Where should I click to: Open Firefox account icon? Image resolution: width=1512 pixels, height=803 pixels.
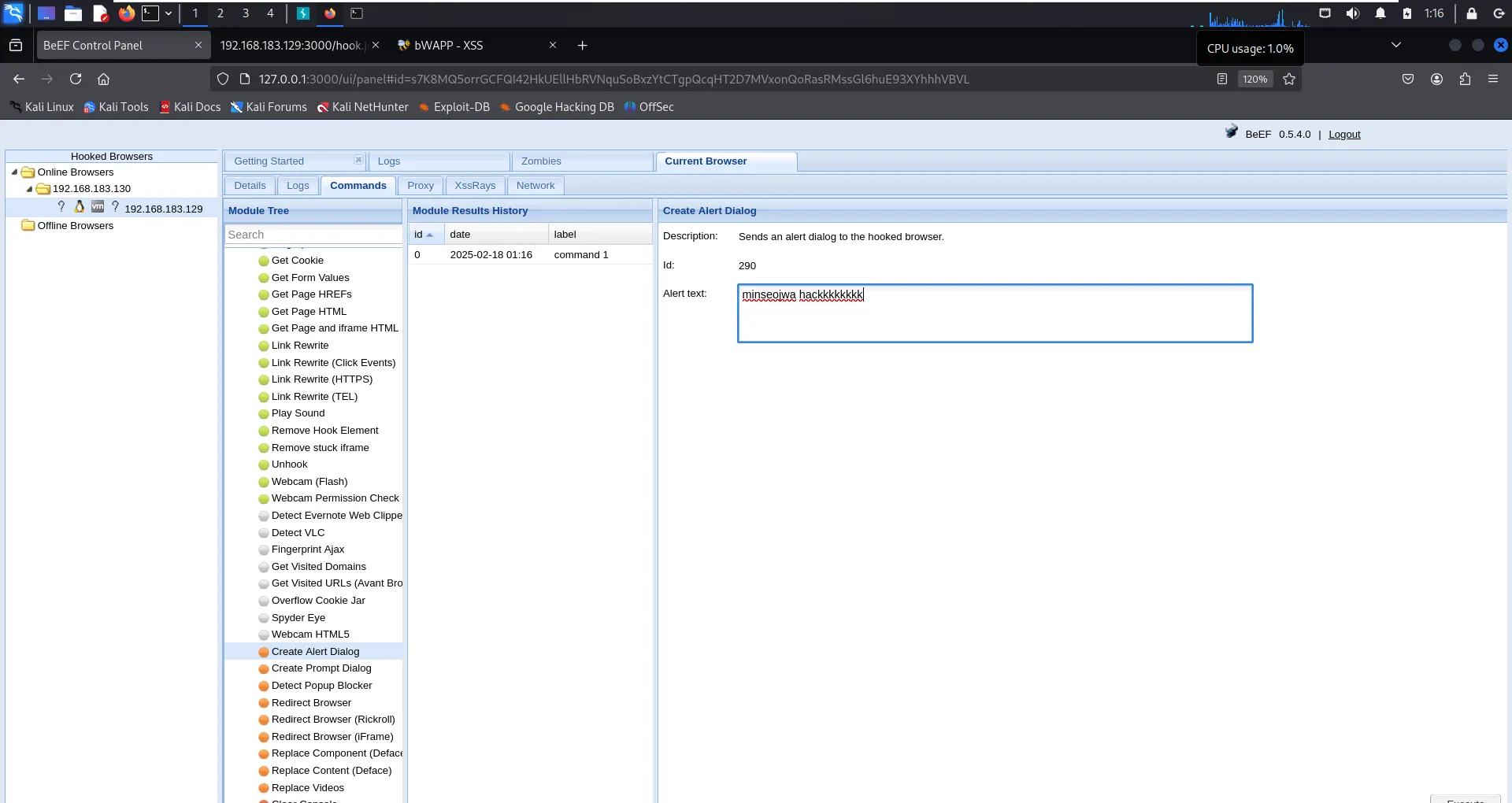(1436, 79)
